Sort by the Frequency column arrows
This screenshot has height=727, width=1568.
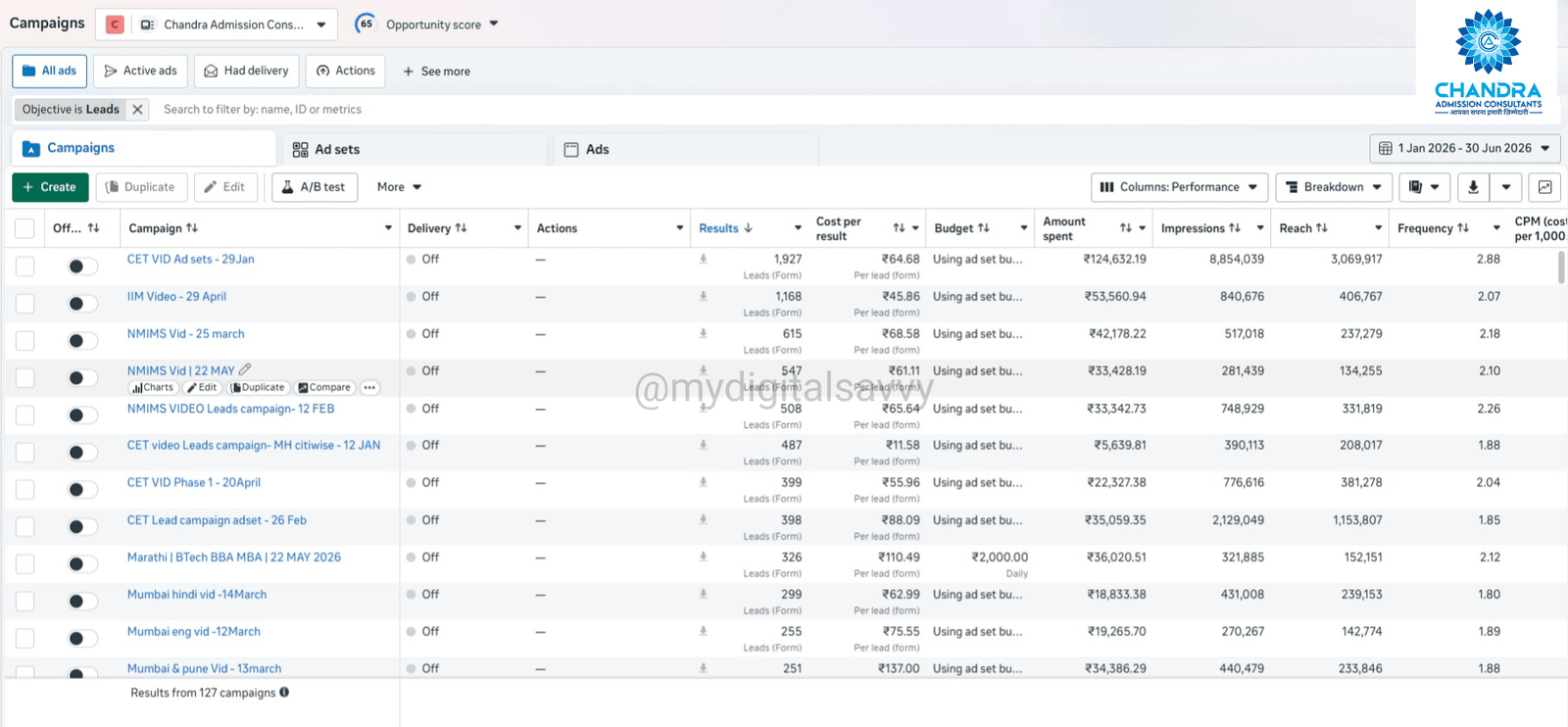(1463, 228)
